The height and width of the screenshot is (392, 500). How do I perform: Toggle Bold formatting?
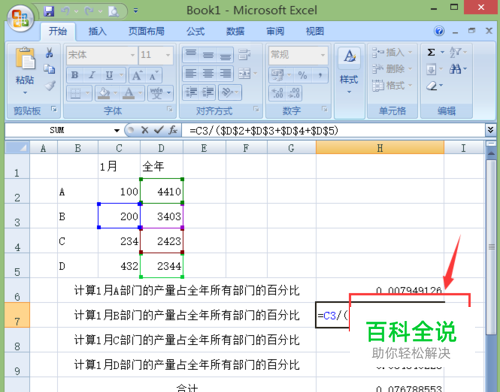click(x=75, y=75)
